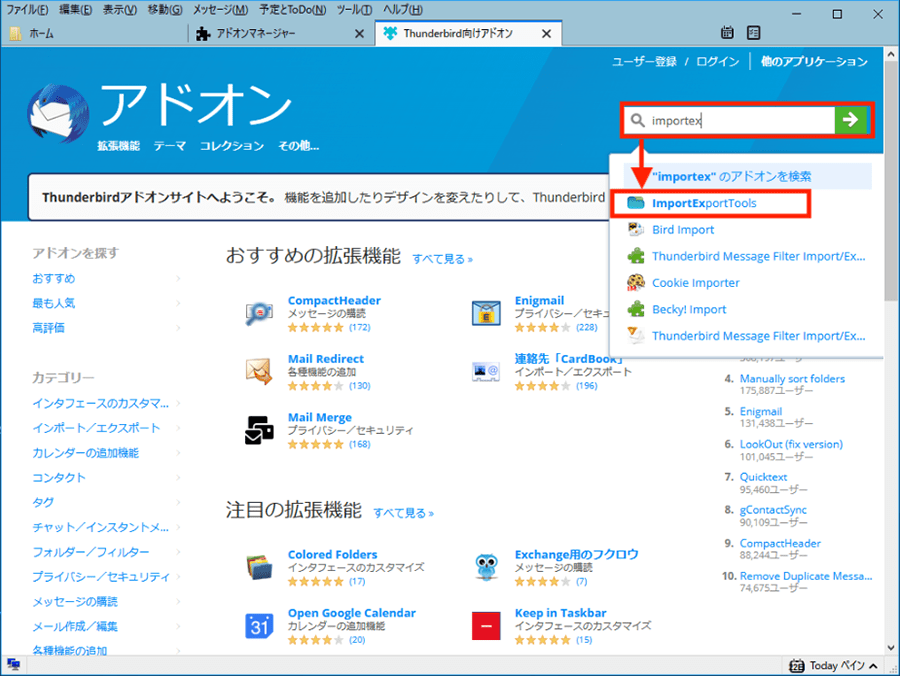Viewport: 900px width, 676px height.
Task: Click the Enigmail add-on icon
Action: (487, 313)
